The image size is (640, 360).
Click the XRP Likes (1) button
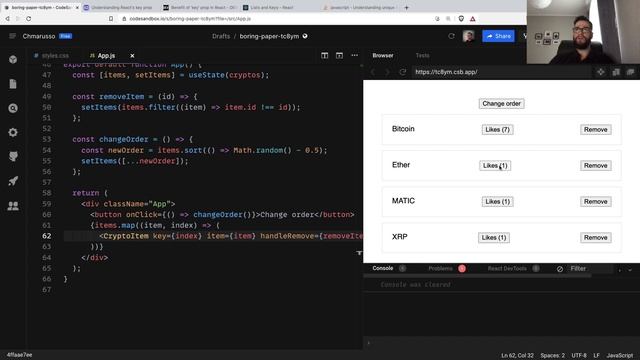coord(493,237)
